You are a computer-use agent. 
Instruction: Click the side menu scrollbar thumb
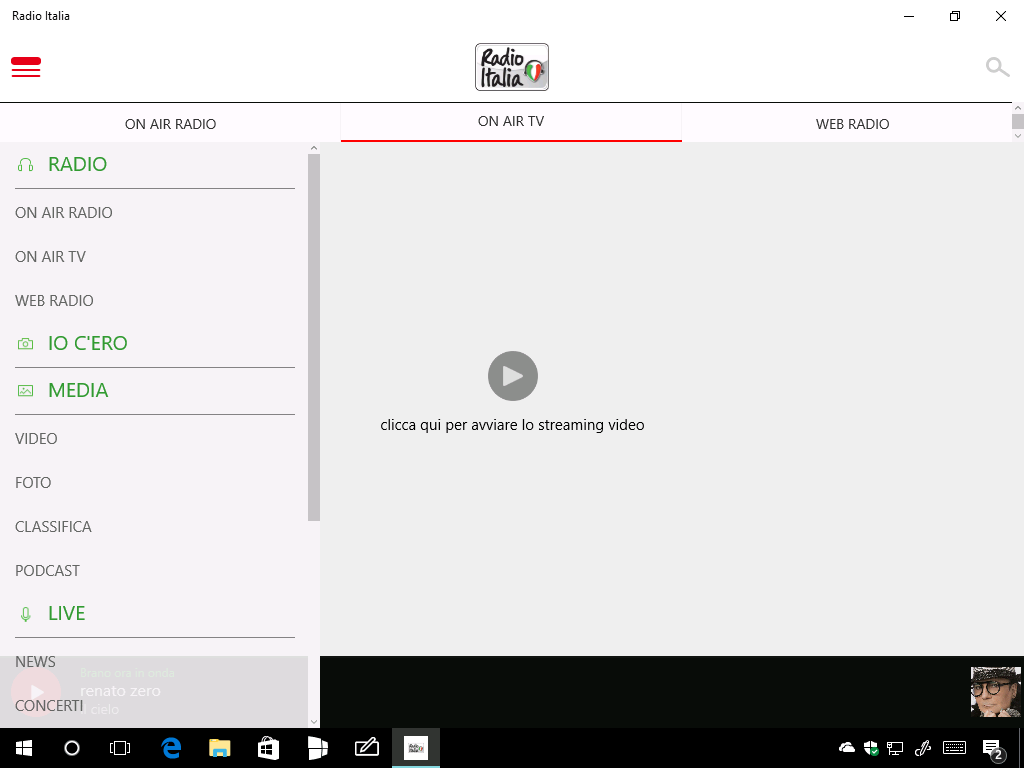pos(314,338)
